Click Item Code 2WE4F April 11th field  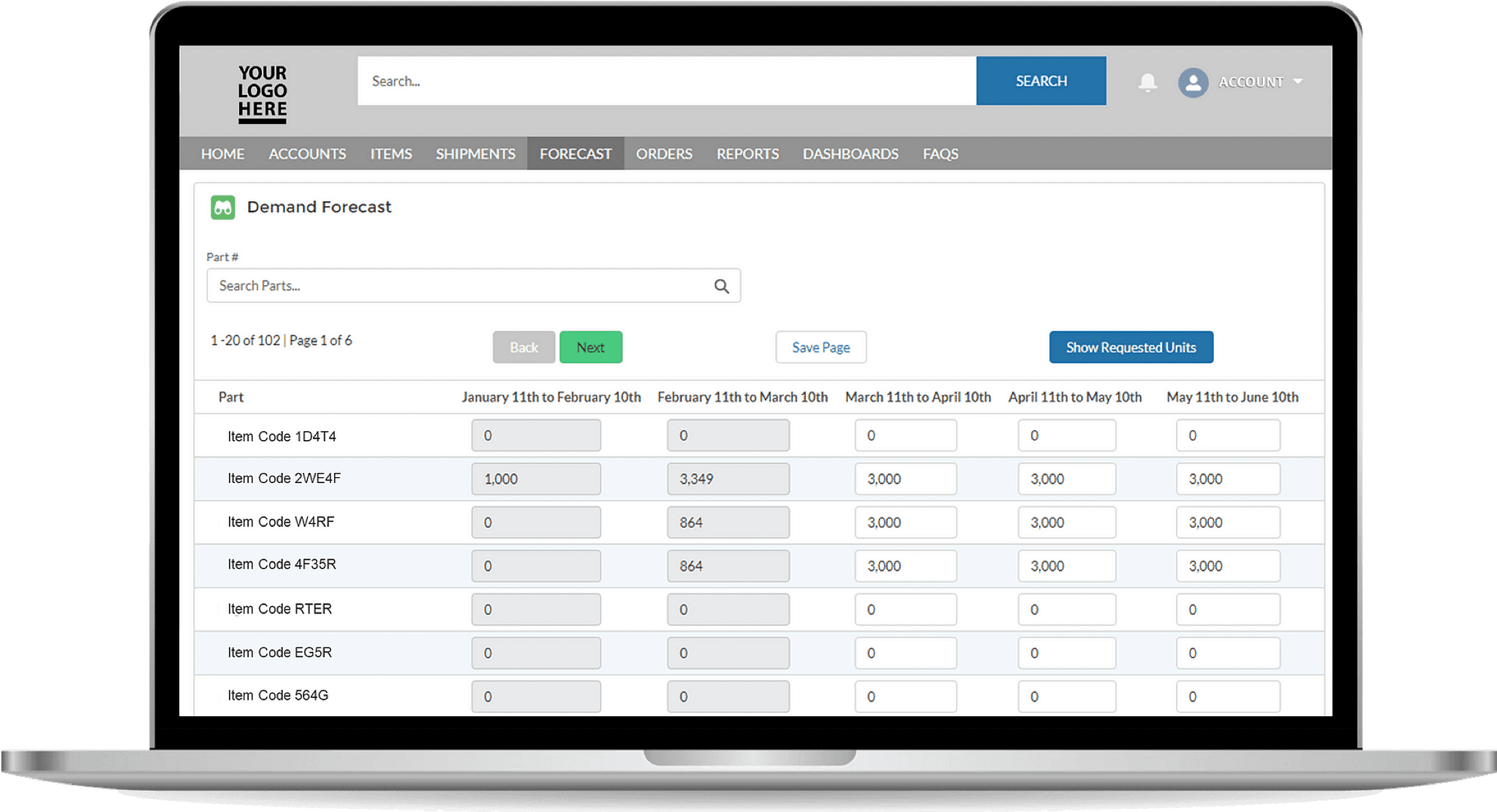[1067, 479]
